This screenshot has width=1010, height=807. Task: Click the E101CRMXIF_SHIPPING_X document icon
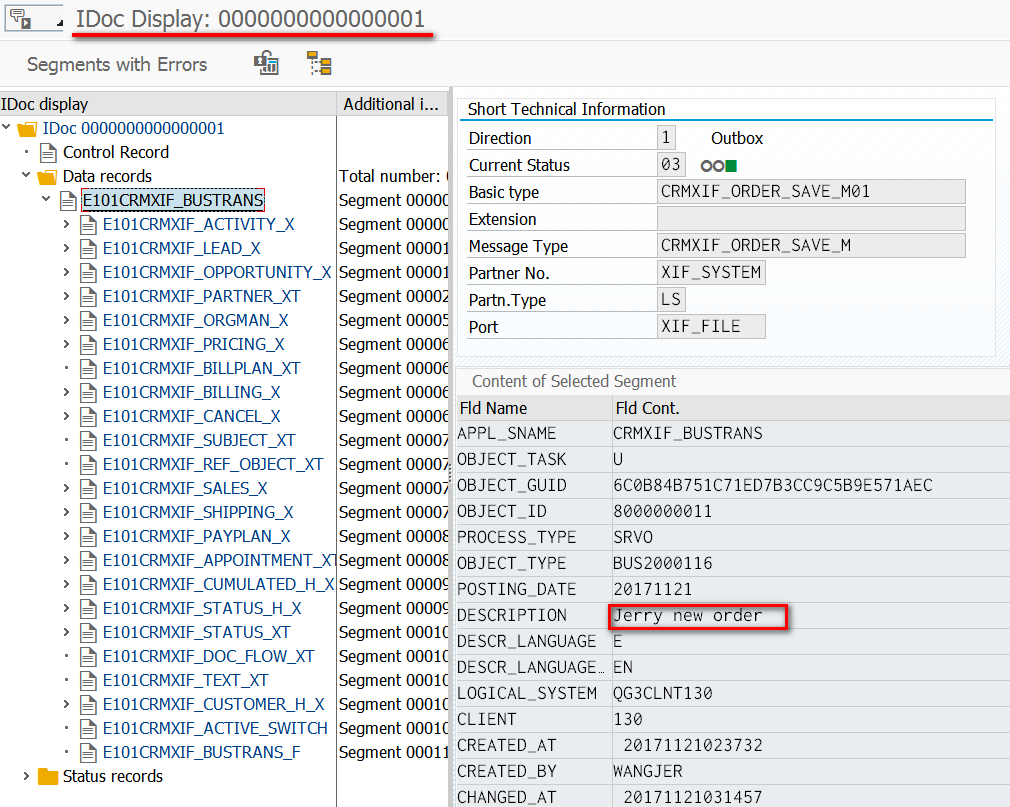[88, 513]
